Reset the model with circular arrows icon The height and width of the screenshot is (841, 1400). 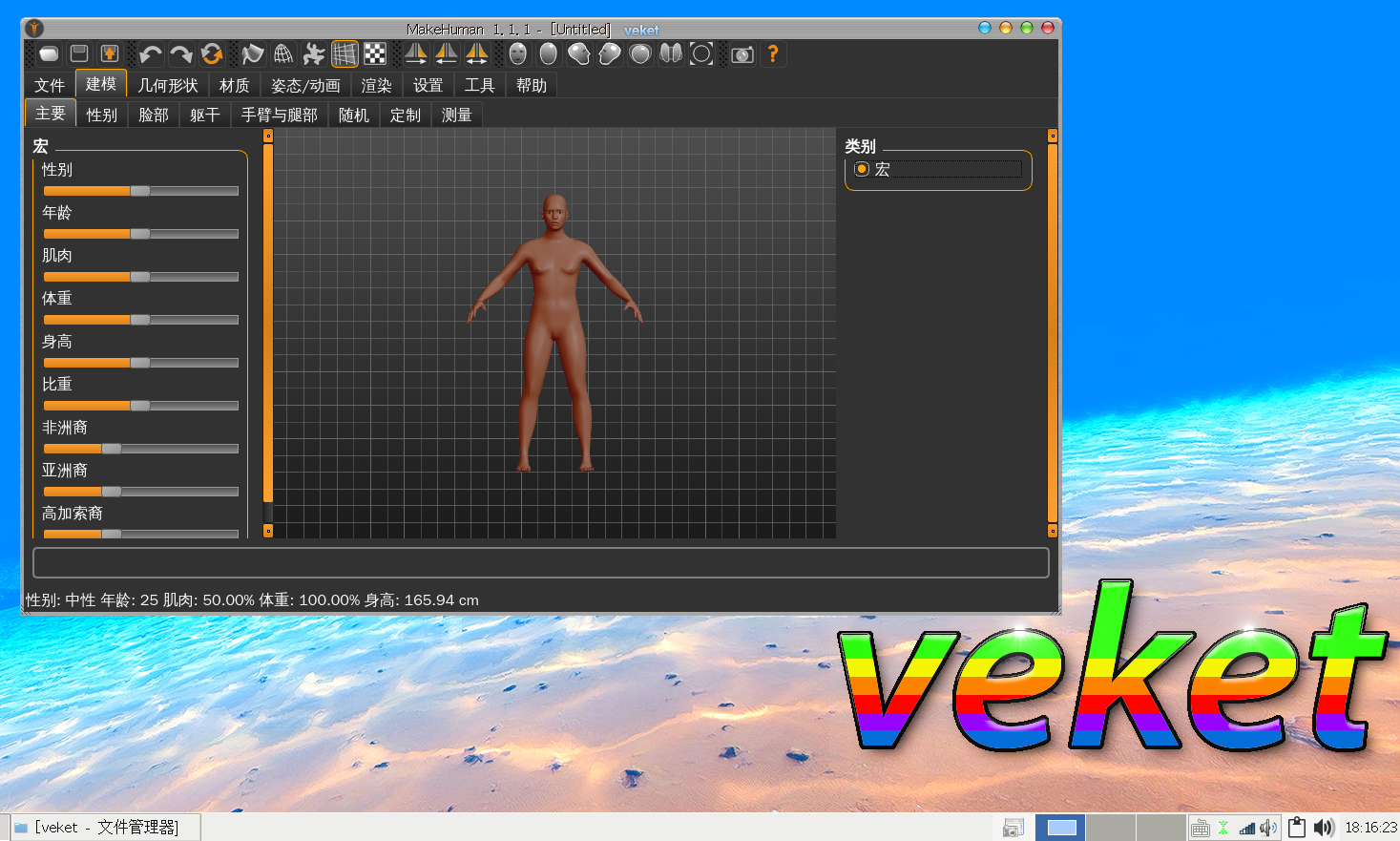click(212, 54)
